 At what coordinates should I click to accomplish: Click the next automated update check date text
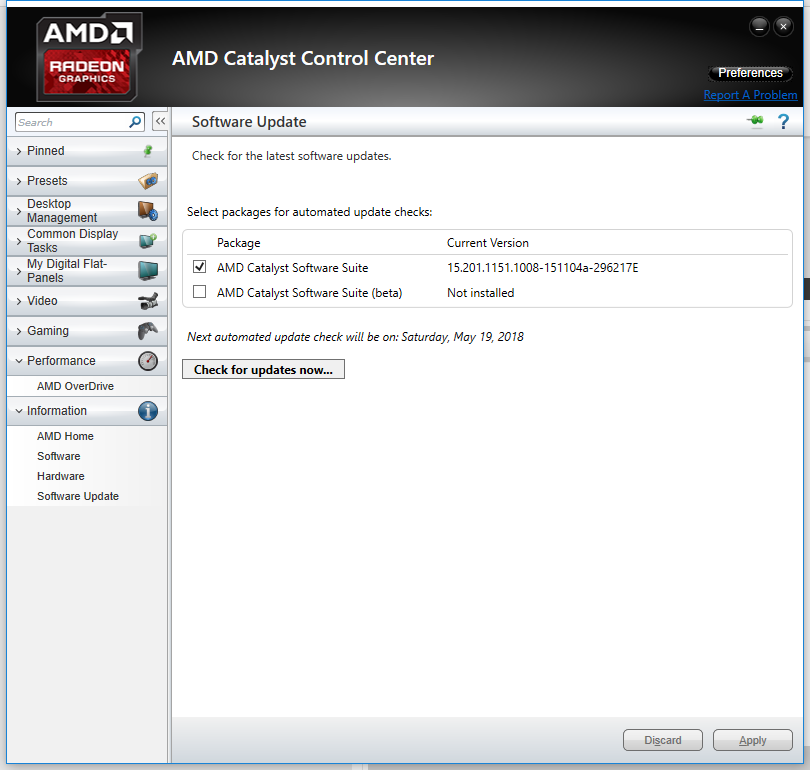pos(355,337)
